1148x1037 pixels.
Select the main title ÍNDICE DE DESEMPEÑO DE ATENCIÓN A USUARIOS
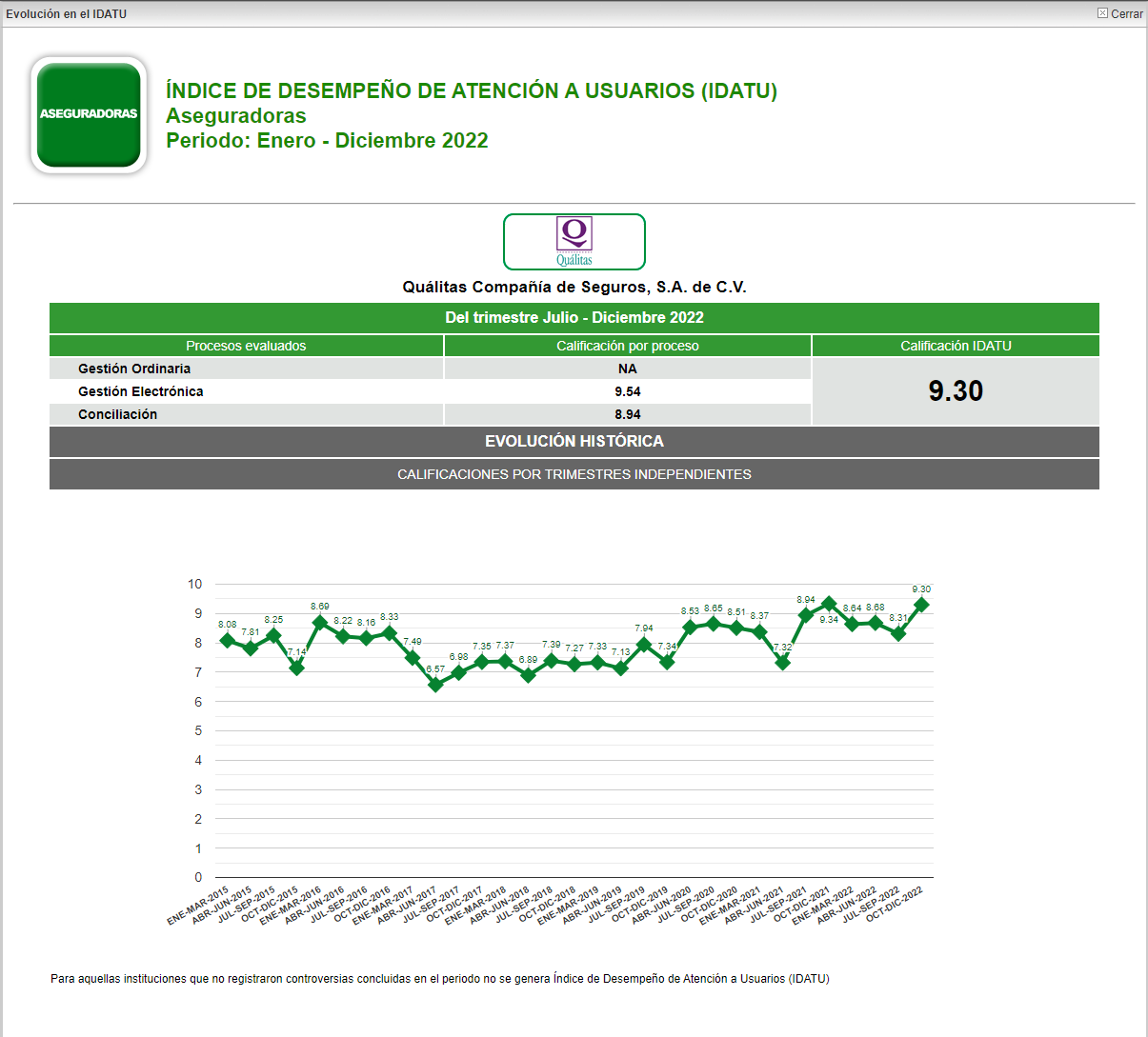(472, 90)
